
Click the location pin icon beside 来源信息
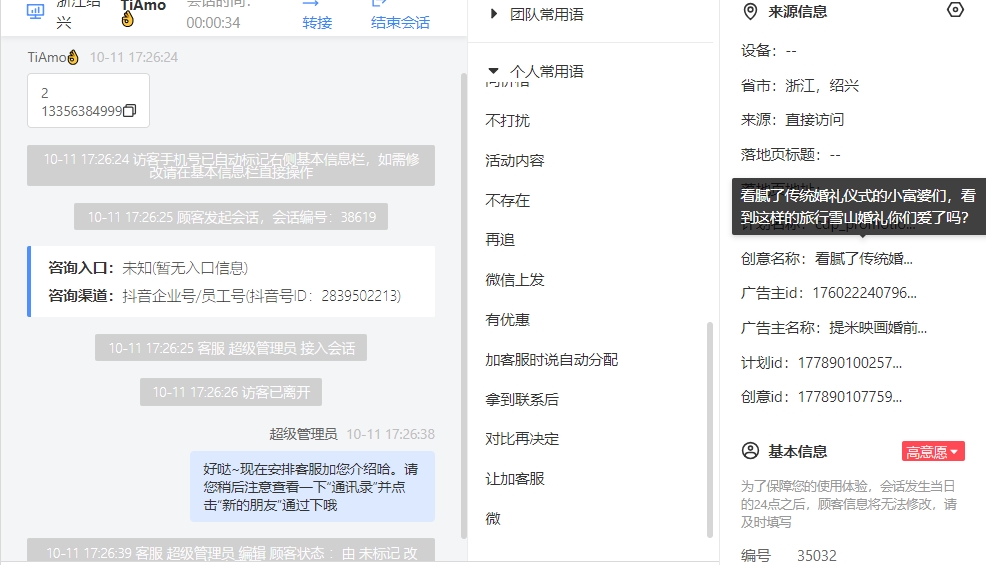coord(750,12)
